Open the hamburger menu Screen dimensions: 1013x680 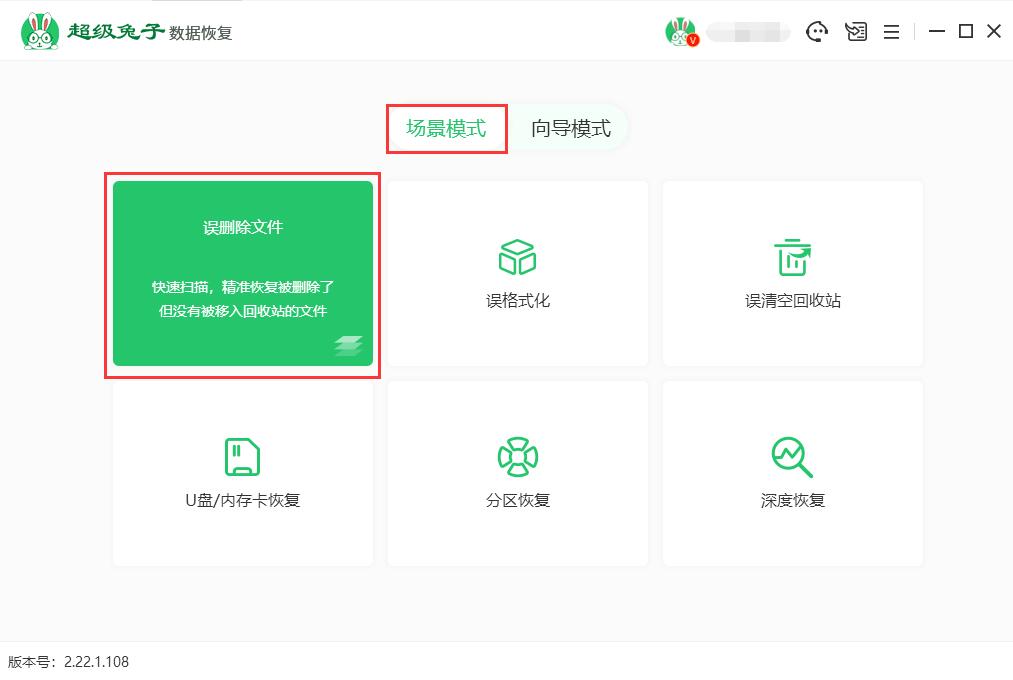point(891,31)
